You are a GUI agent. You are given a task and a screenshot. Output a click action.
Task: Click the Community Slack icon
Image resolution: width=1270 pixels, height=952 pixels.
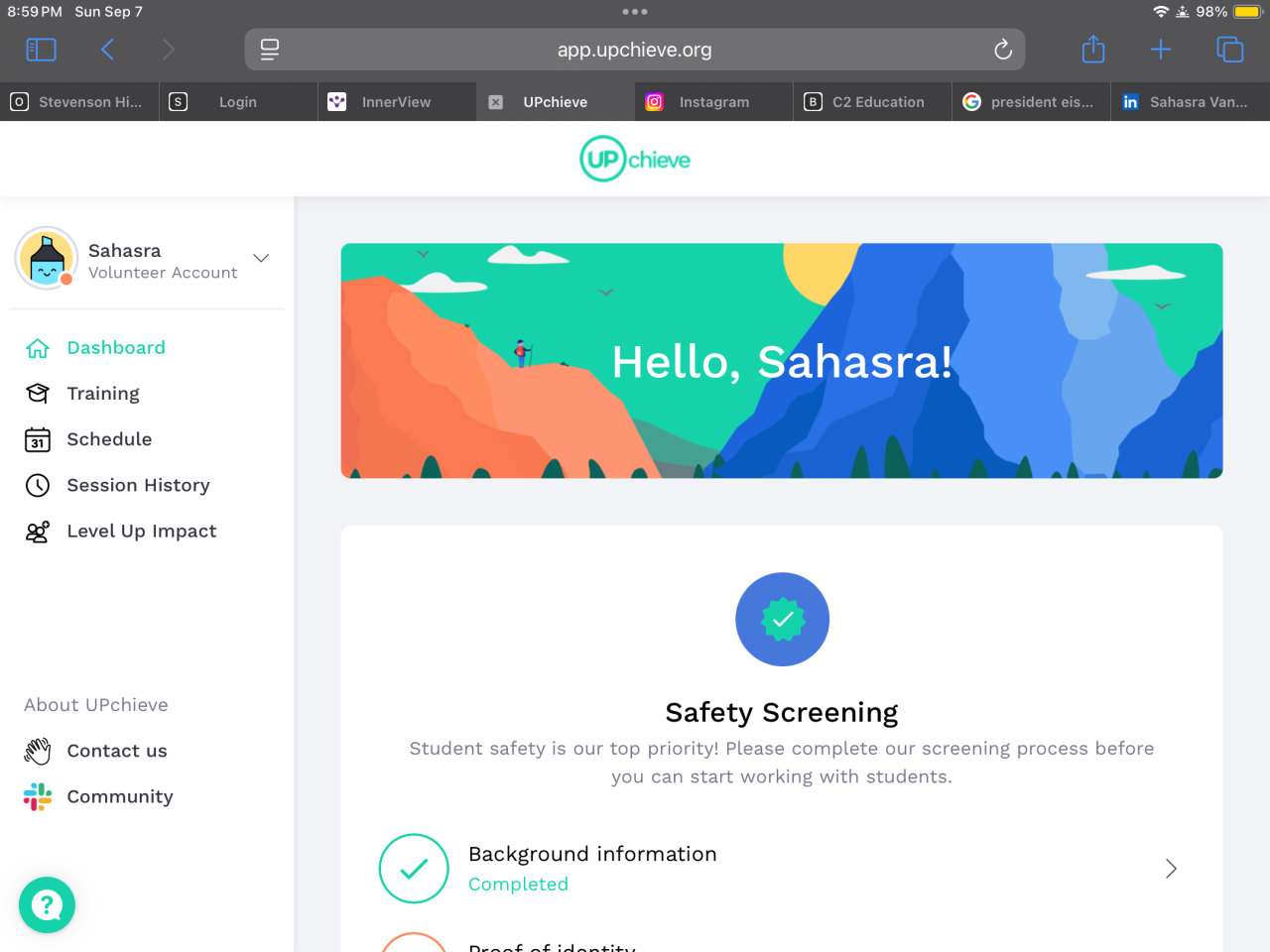pos(38,797)
